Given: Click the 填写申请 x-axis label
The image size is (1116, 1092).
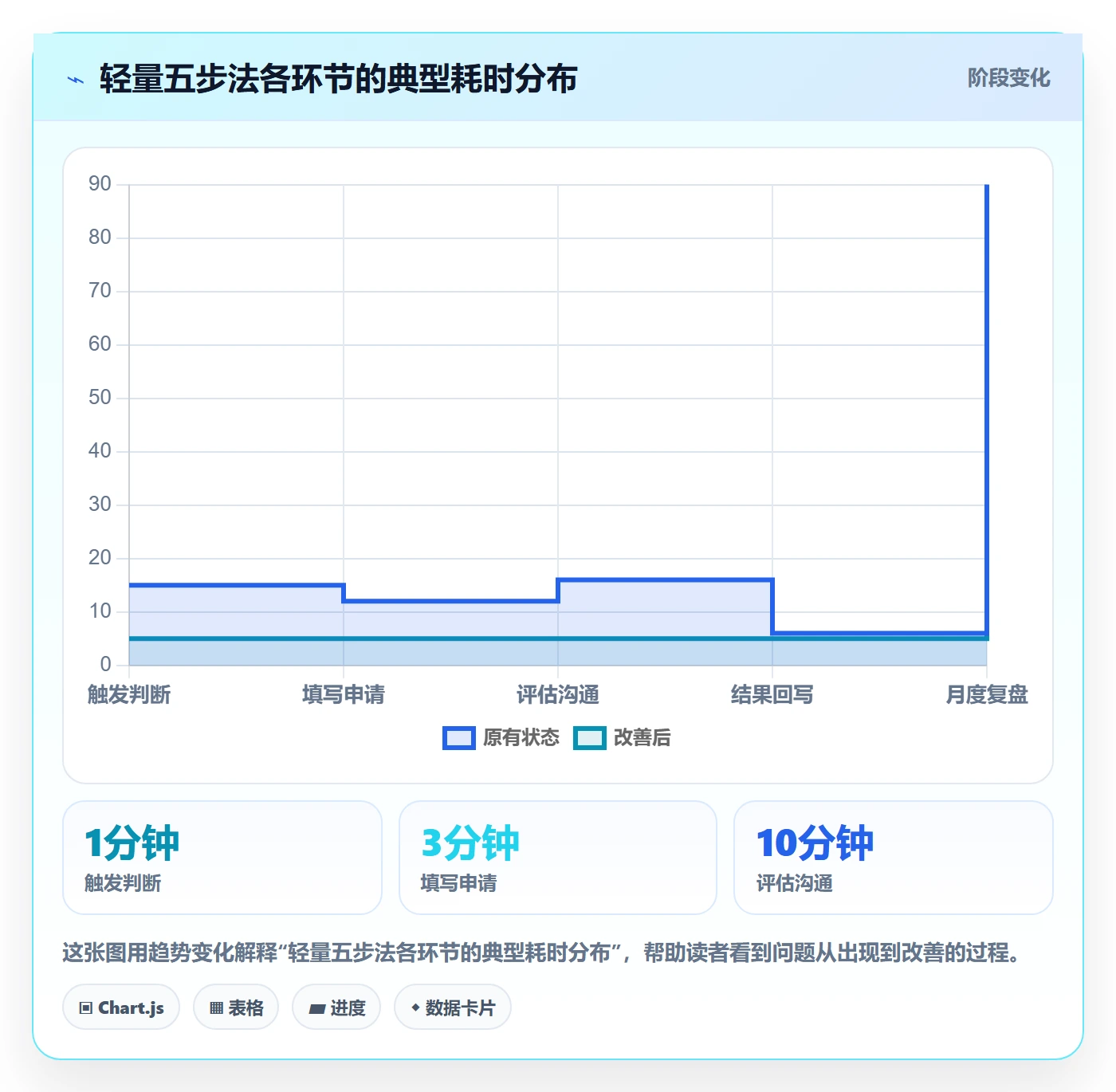Looking at the screenshot, I should 344,695.
